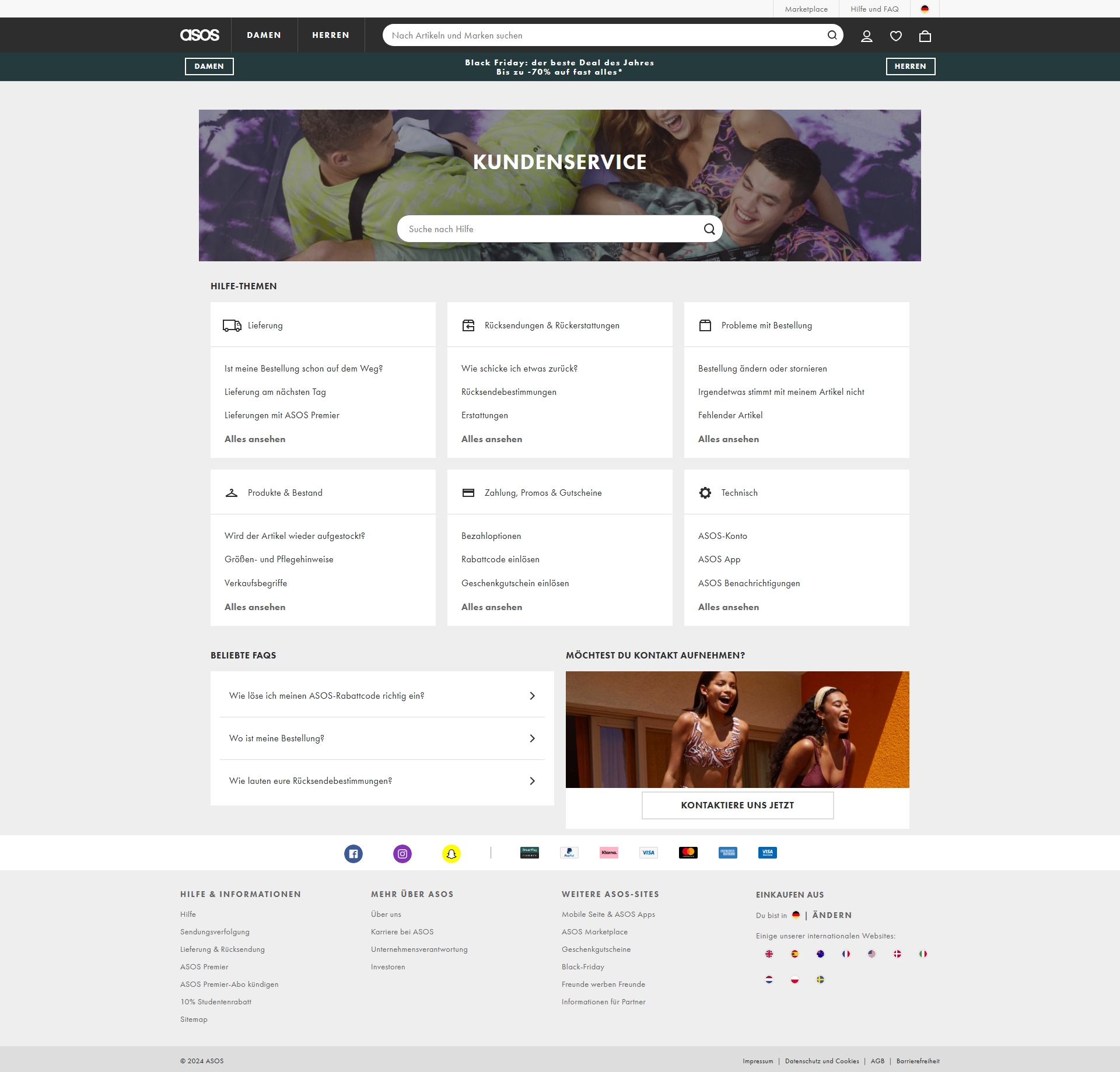Open the HERREN main navigation item

(x=331, y=35)
